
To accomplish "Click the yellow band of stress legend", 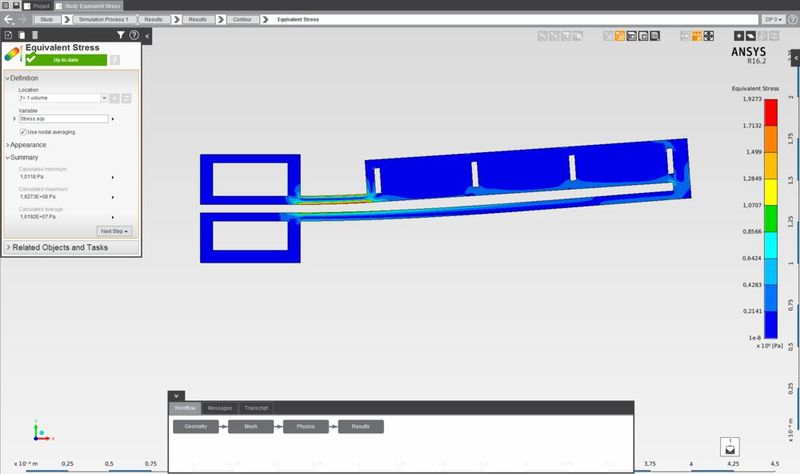I will (770, 192).
